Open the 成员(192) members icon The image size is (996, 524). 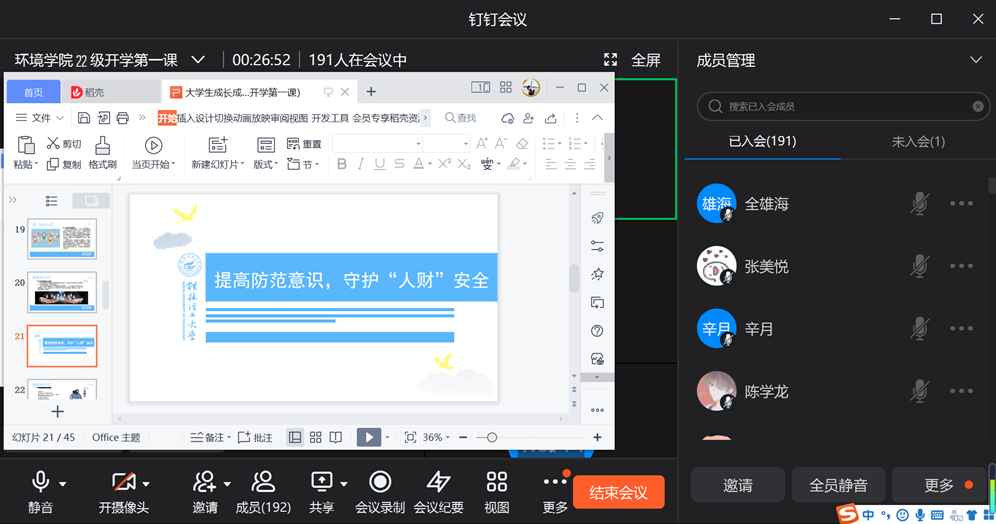point(263,484)
